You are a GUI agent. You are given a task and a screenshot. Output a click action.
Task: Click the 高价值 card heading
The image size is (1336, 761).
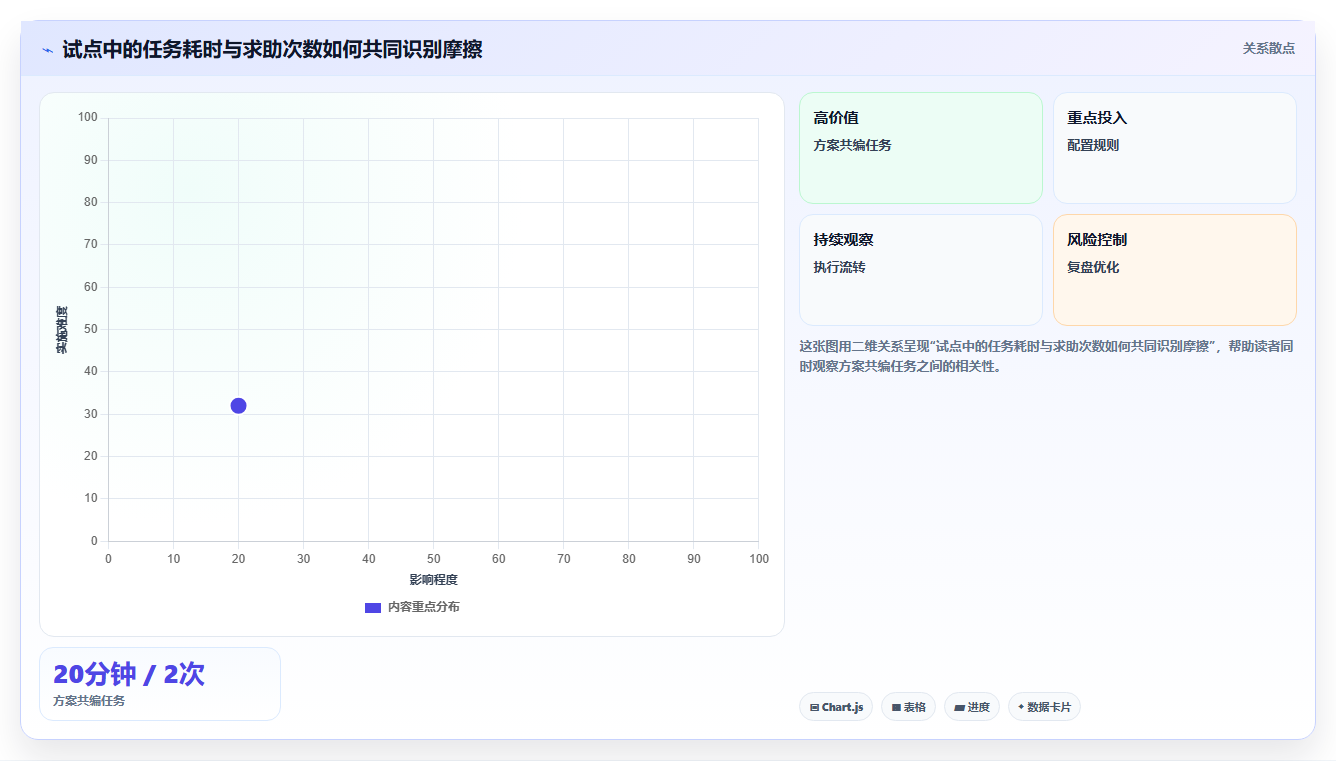(x=836, y=118)
